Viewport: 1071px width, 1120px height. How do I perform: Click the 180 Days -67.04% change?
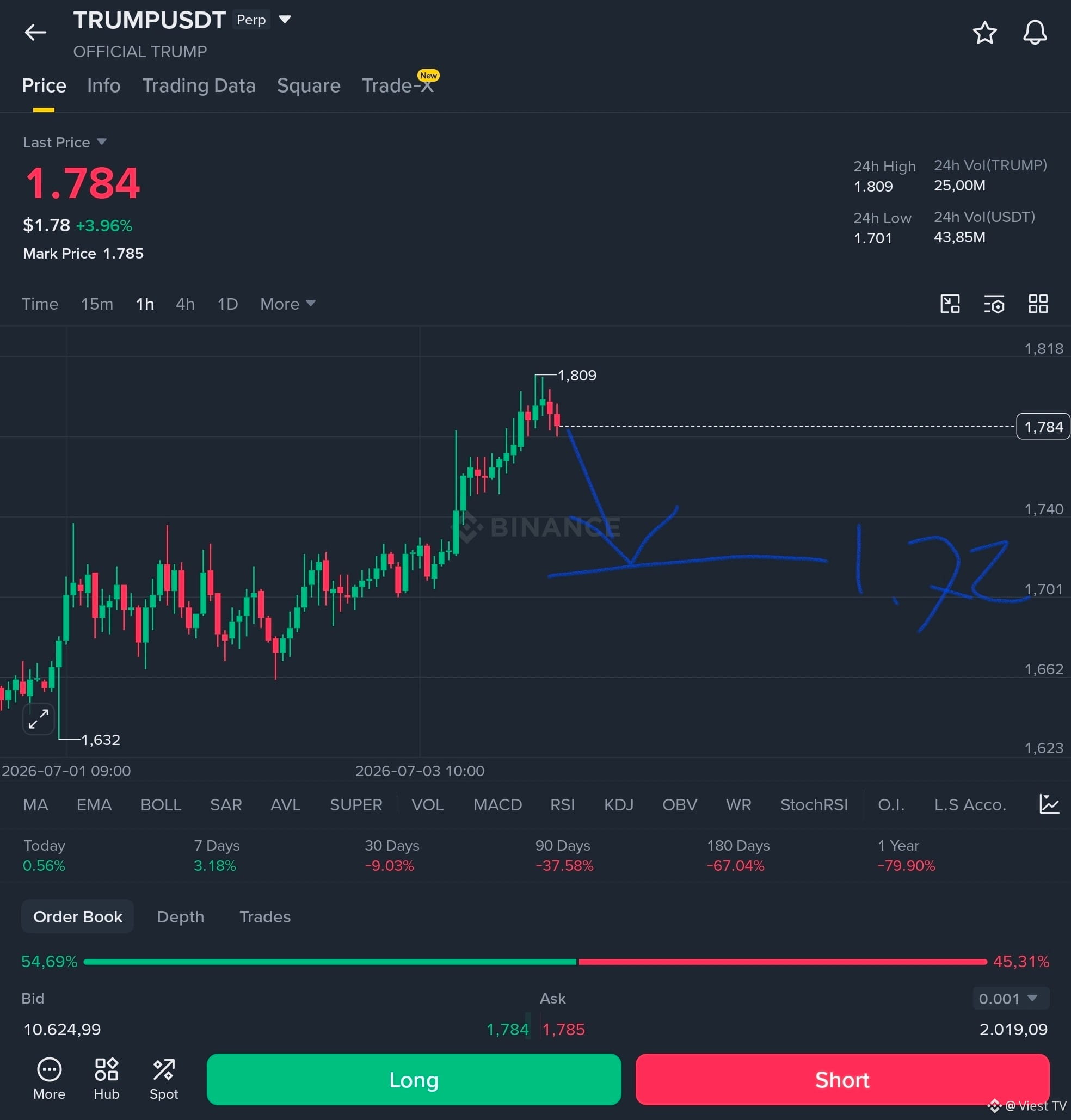point(738,855)
